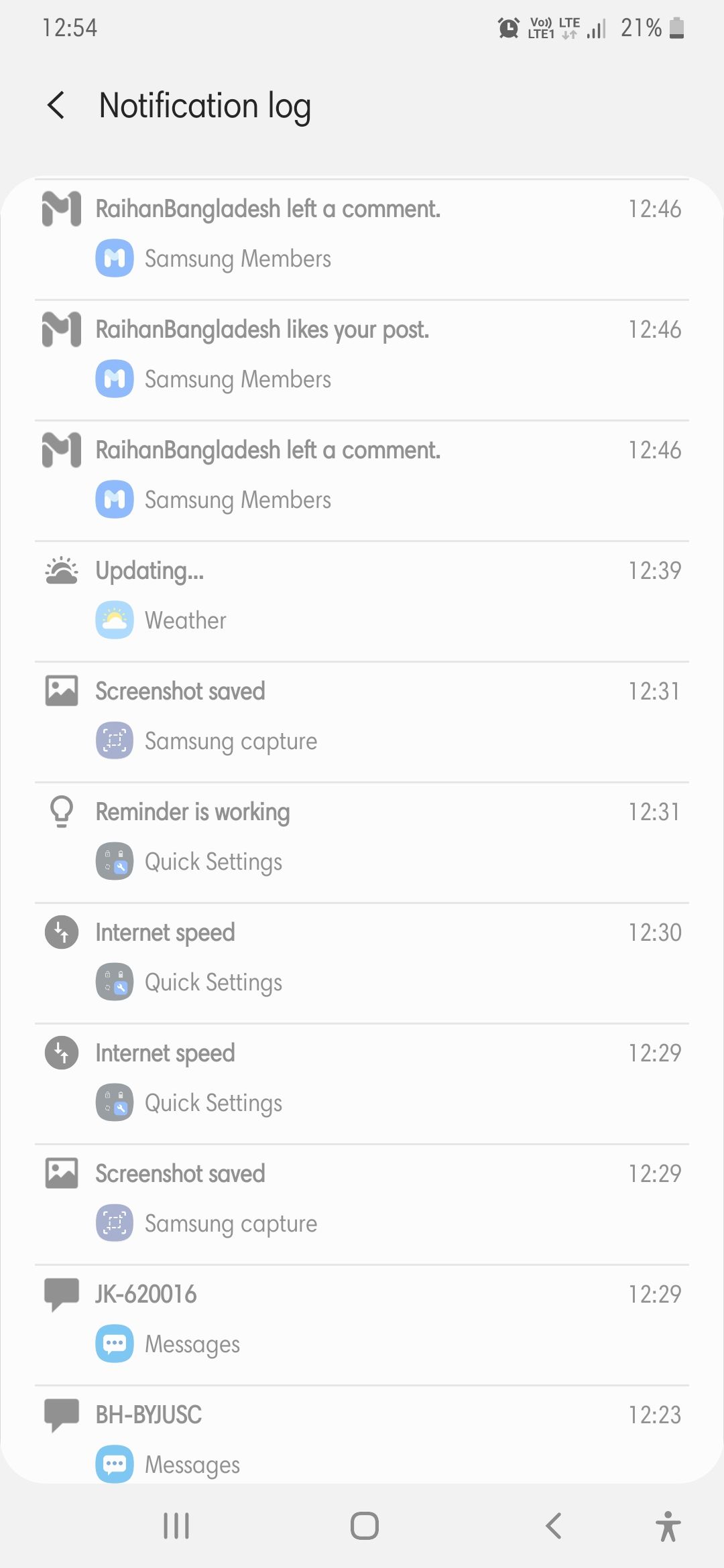The width and height of the screenshot is (724, 1568).
Task: Open the Messages app icon next to JK-620016
Action: pyautogui.click(x=114, y=1344)
